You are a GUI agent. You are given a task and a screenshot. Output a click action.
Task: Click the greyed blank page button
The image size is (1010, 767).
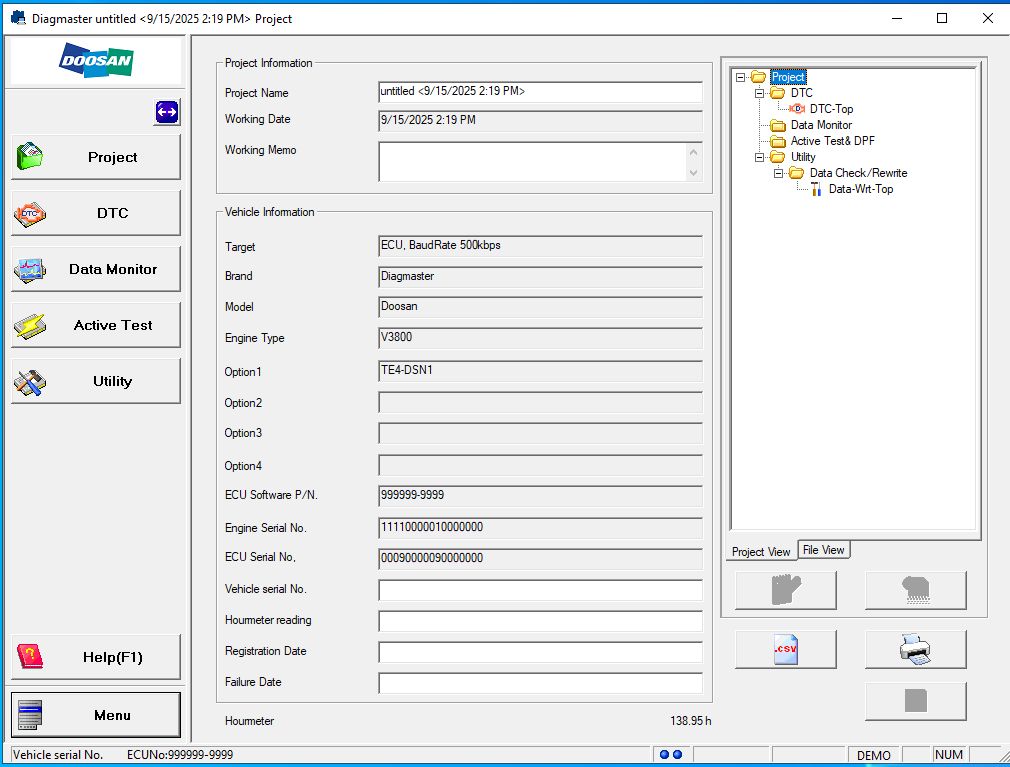click(915, 701)
